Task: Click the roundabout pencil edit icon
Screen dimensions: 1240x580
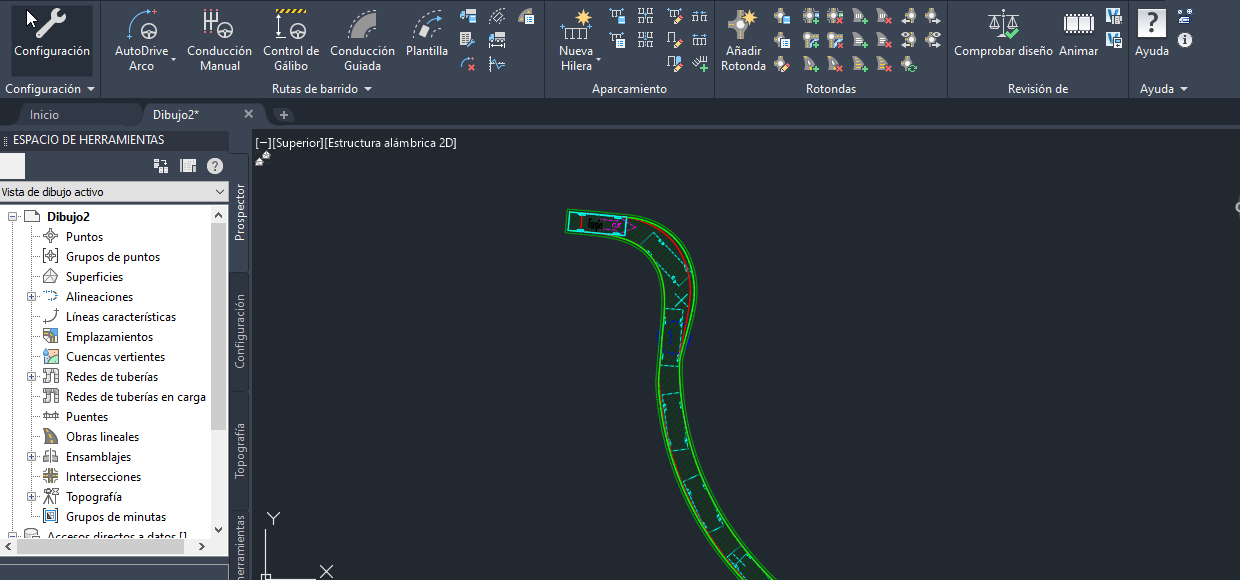Action: click(x=781, y=64)
